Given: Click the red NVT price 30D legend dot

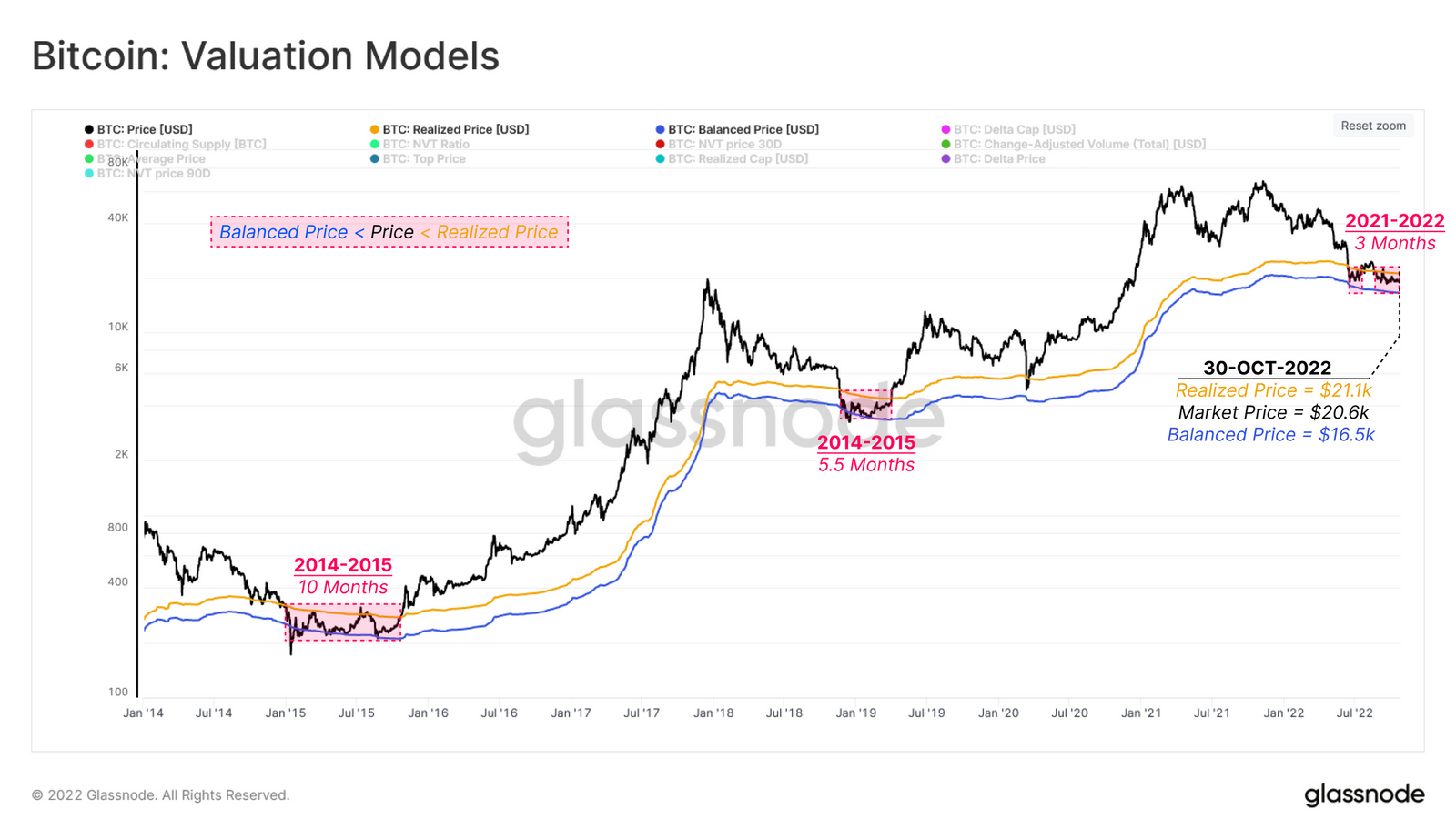Looking at the screenshot, I should pos(660,144).
